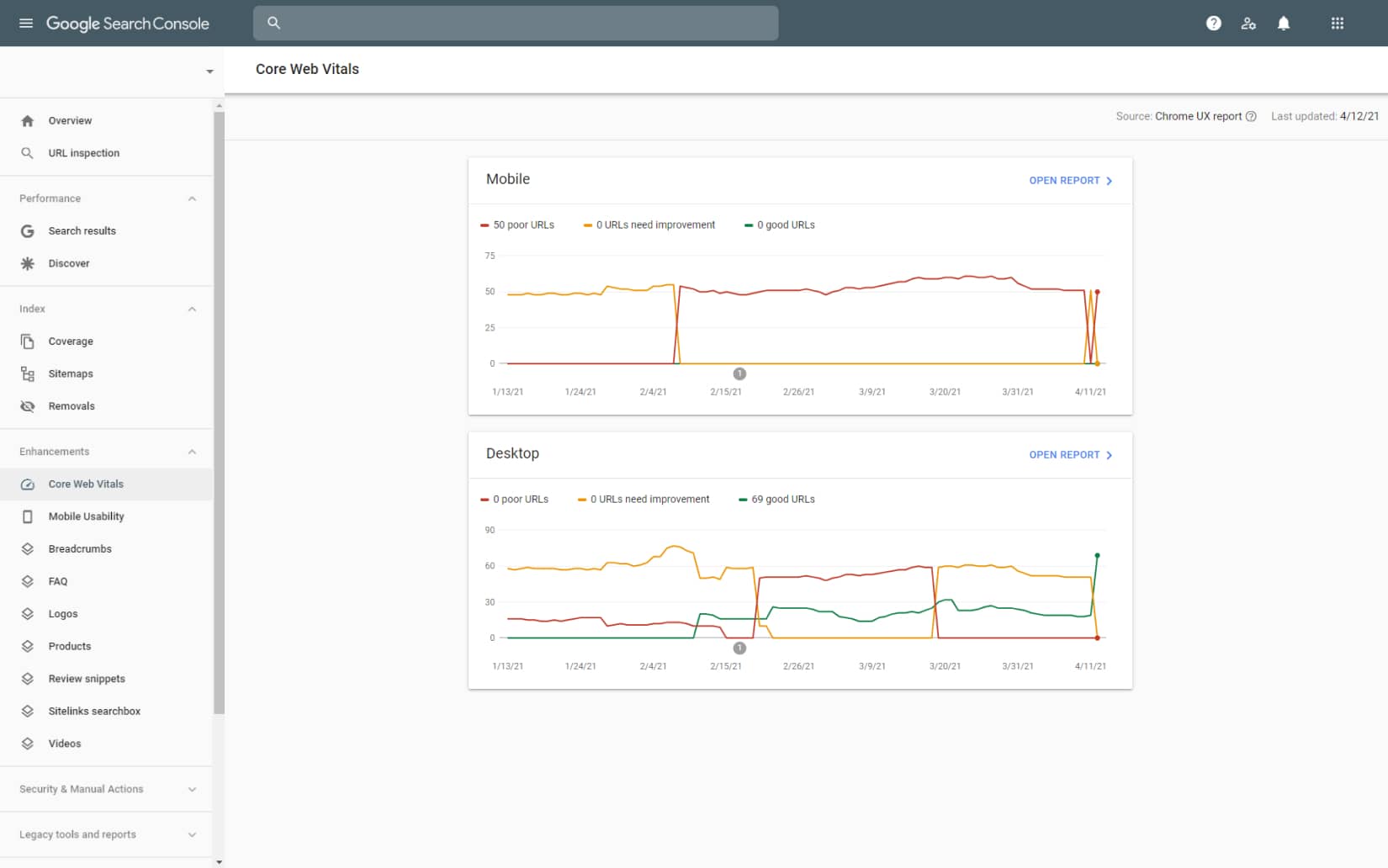
Task: Open the Google apps grid
Action: pos(1338,23)
